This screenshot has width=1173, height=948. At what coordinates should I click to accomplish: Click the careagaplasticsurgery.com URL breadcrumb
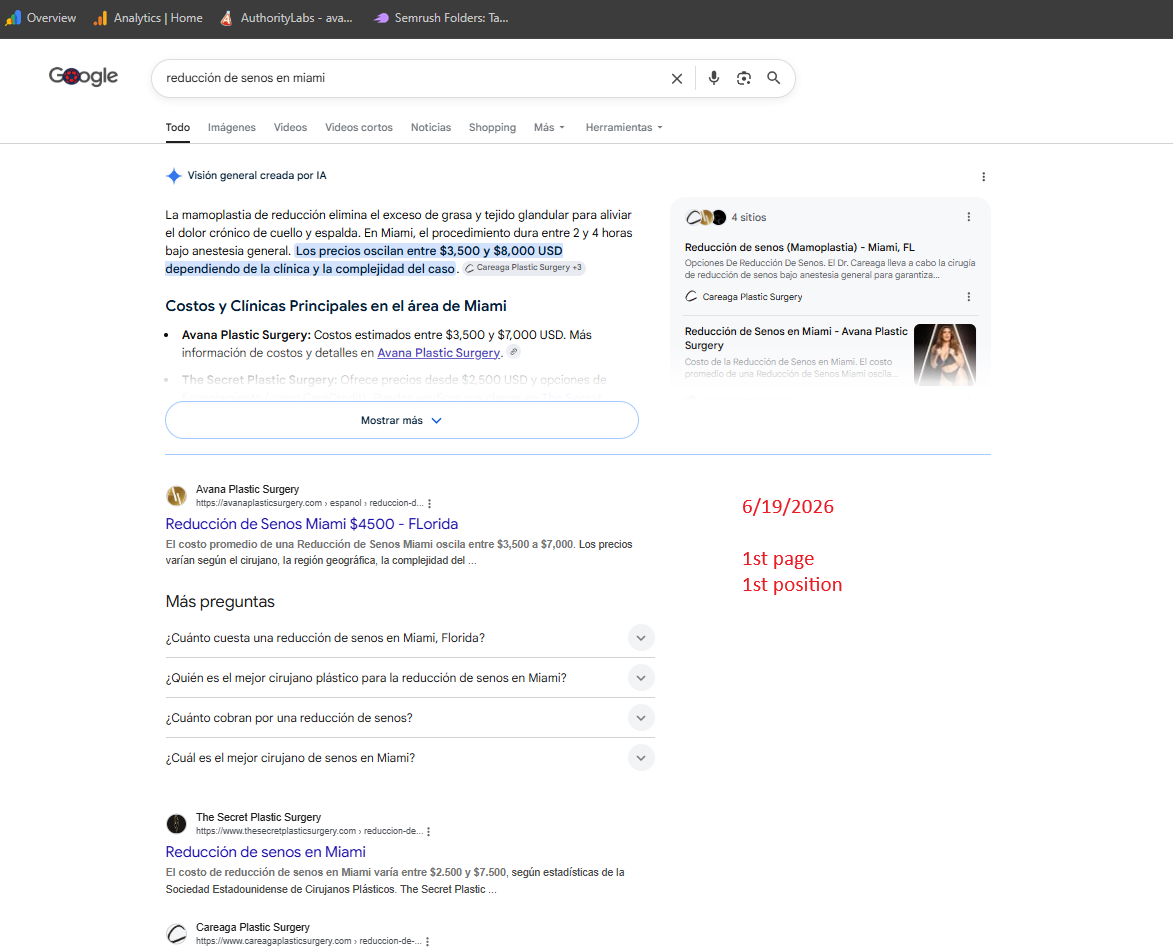pyautogui.click(x=309, y=941)
